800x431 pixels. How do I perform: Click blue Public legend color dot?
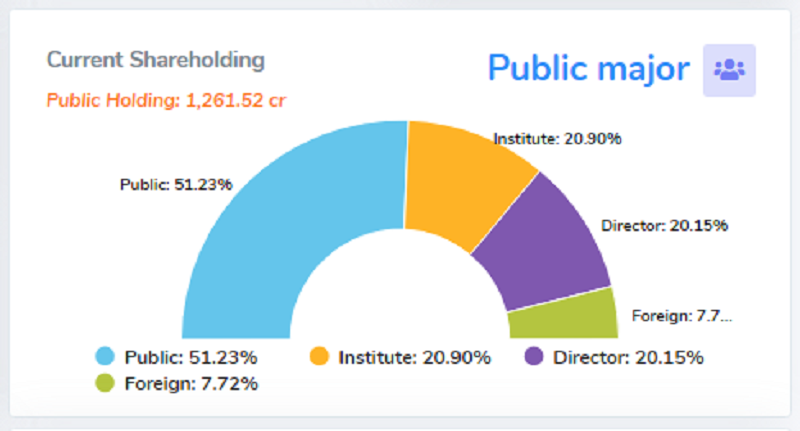tap(105, 356)
